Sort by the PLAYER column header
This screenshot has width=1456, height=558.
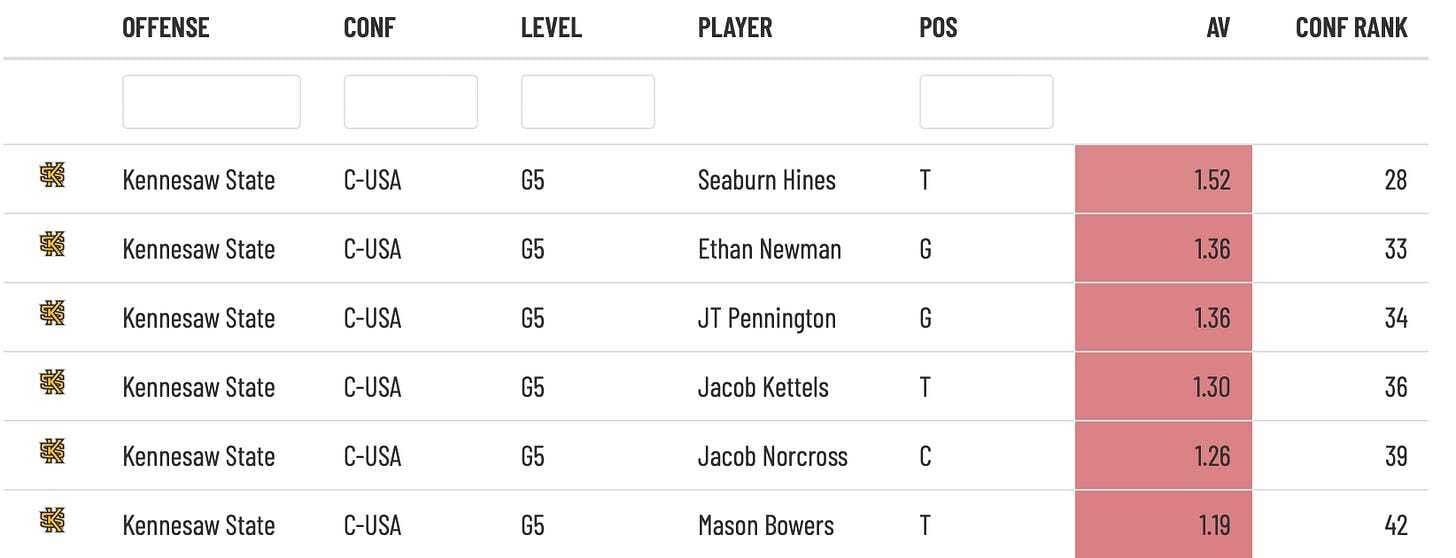(735, 28)
